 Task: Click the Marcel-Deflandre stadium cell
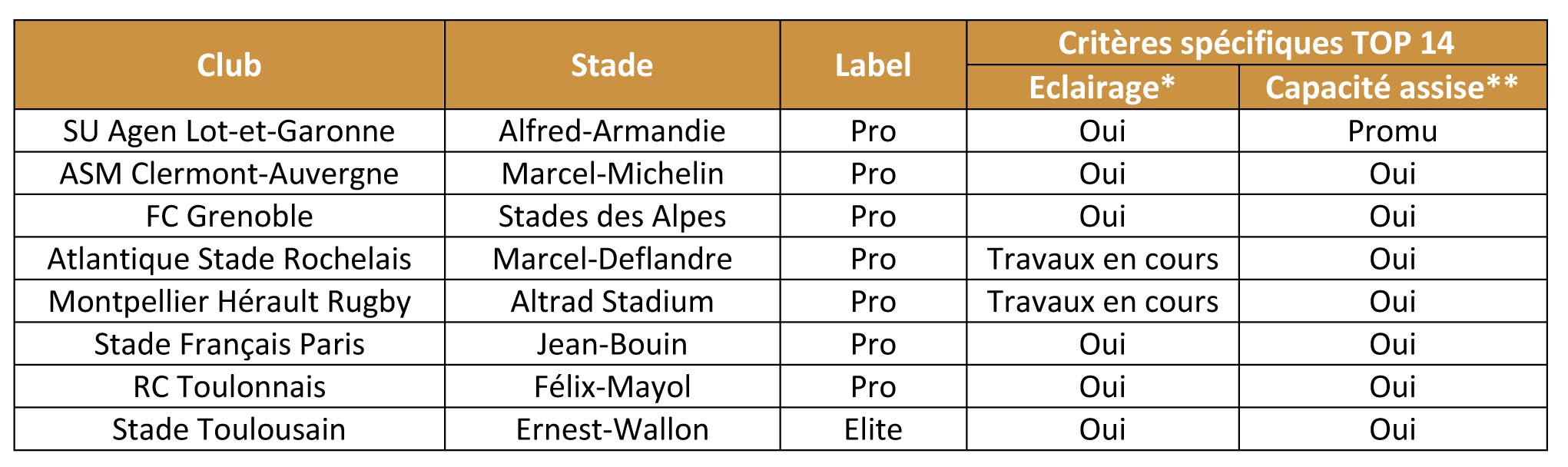[x=612, y=259]
